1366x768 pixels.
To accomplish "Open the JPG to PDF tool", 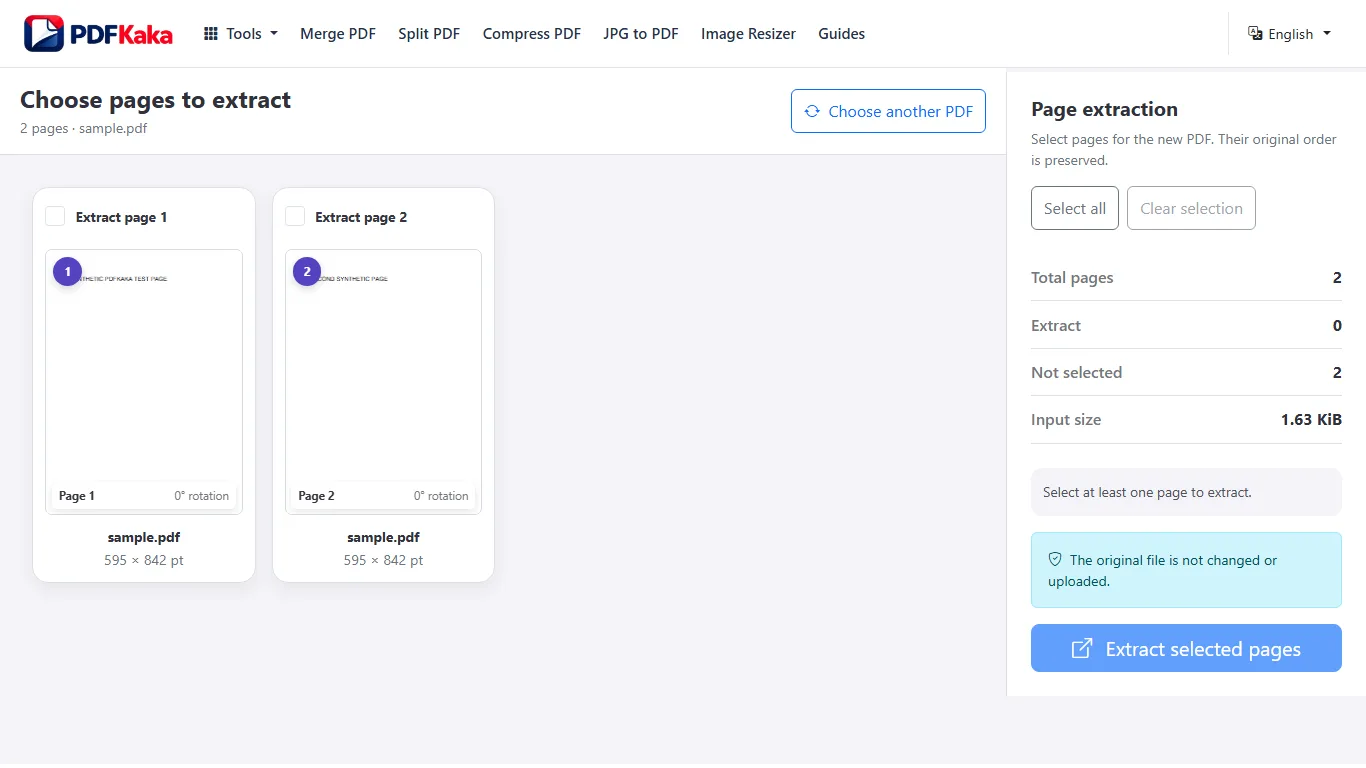I will (x=641, y=34).
